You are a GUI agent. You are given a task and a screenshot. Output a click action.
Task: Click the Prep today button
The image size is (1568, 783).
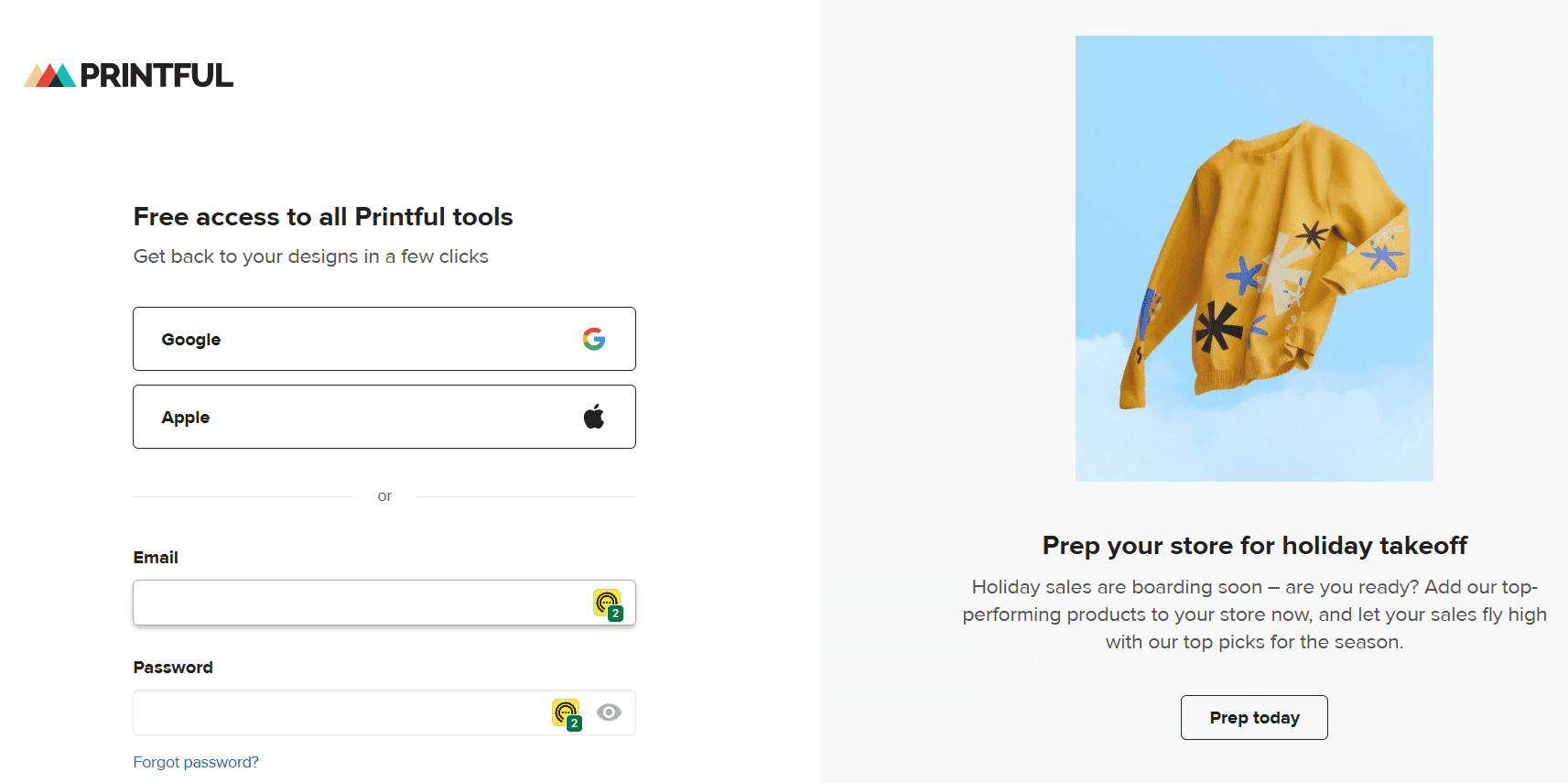1253,717
